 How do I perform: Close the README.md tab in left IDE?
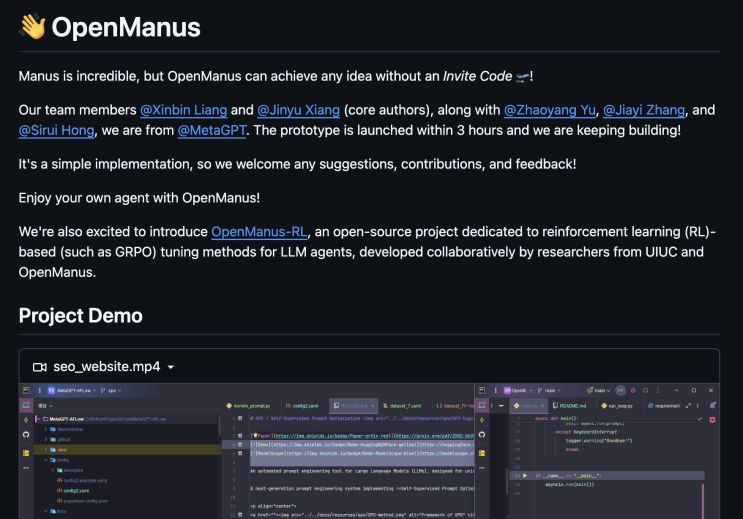pyautogui.click(x=373, y=406)
